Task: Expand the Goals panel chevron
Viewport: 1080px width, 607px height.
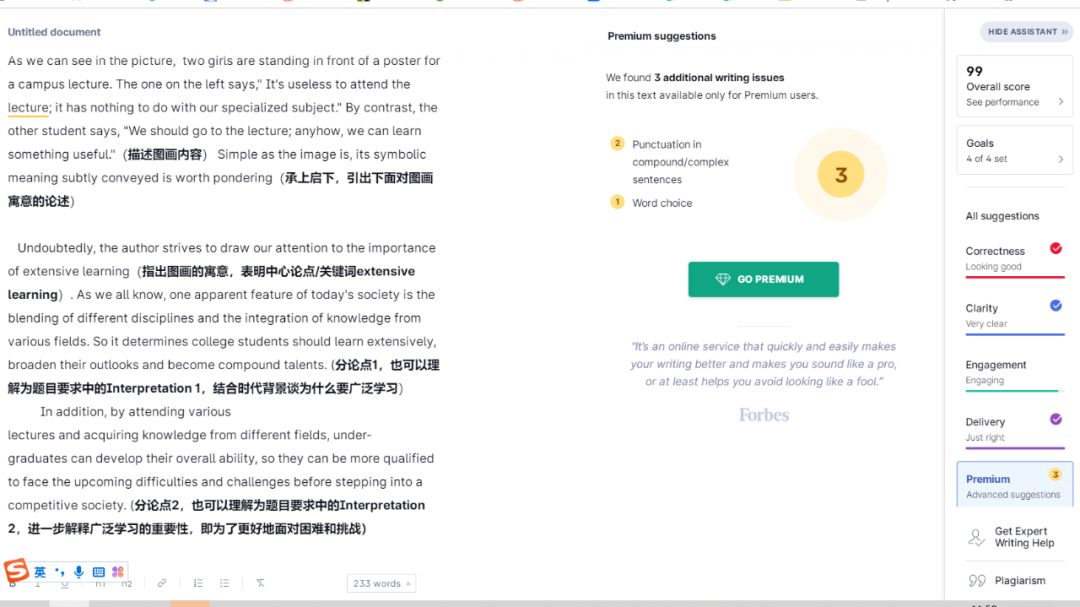Action: coord(1060,159)
